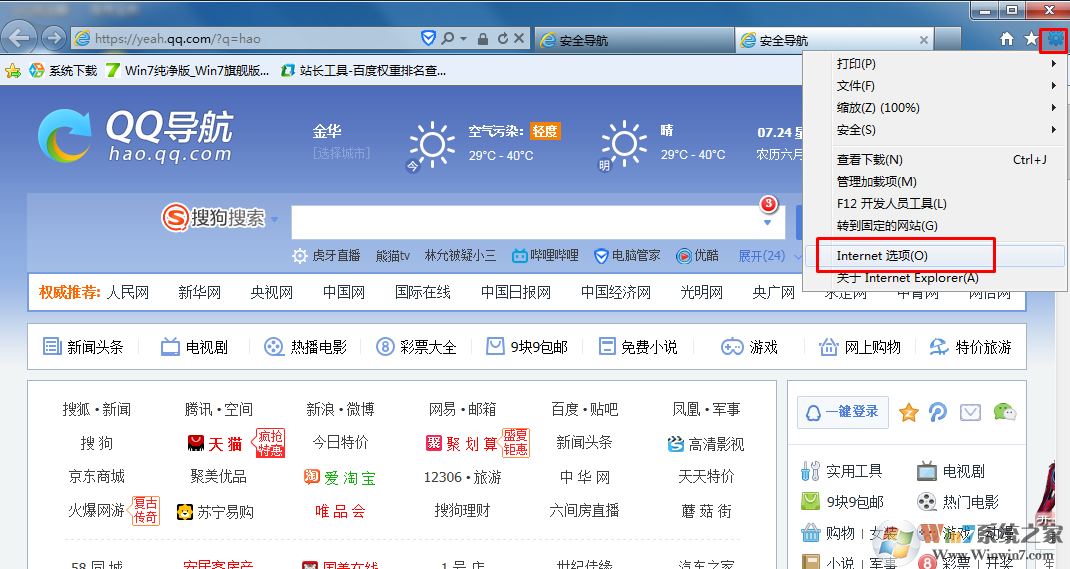This screenshot has width=1070, height=569.
Task: Open the 免费小说 category
Action: 637,347
